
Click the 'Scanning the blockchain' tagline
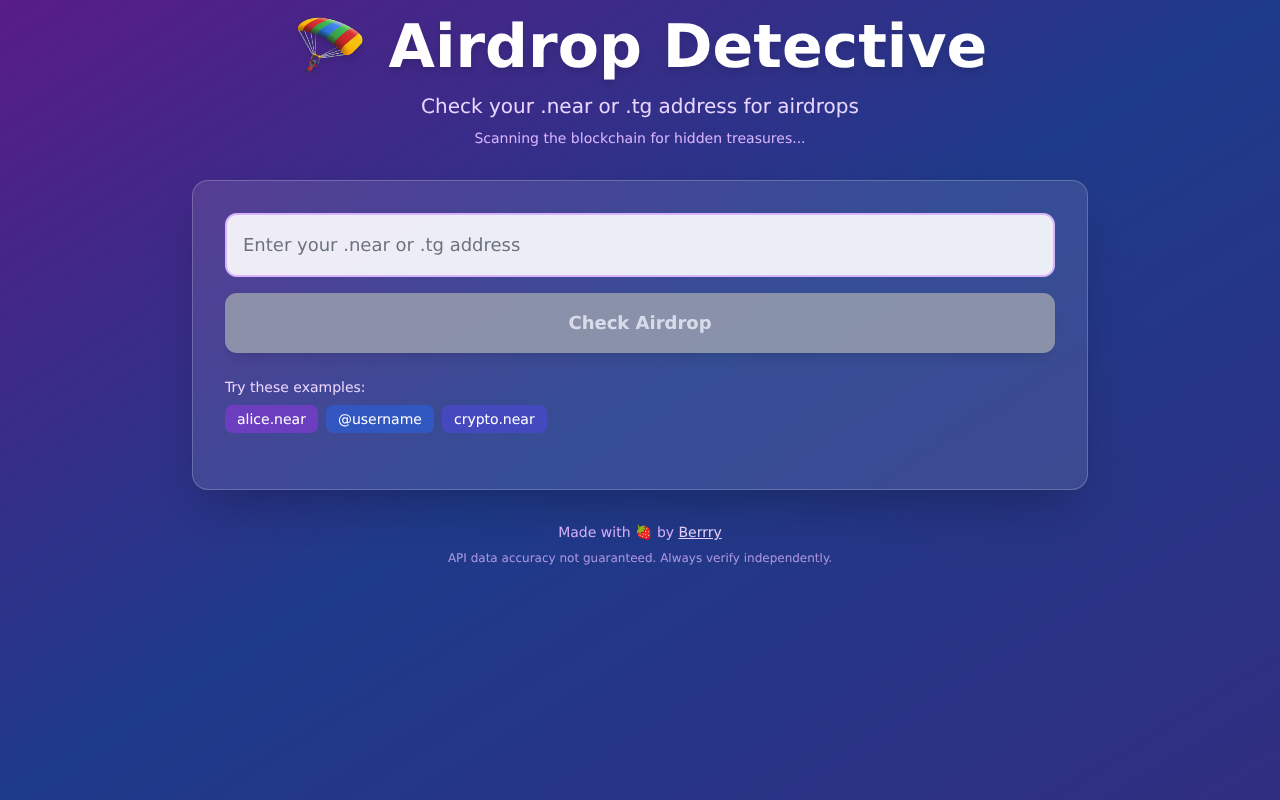(640, 138)
